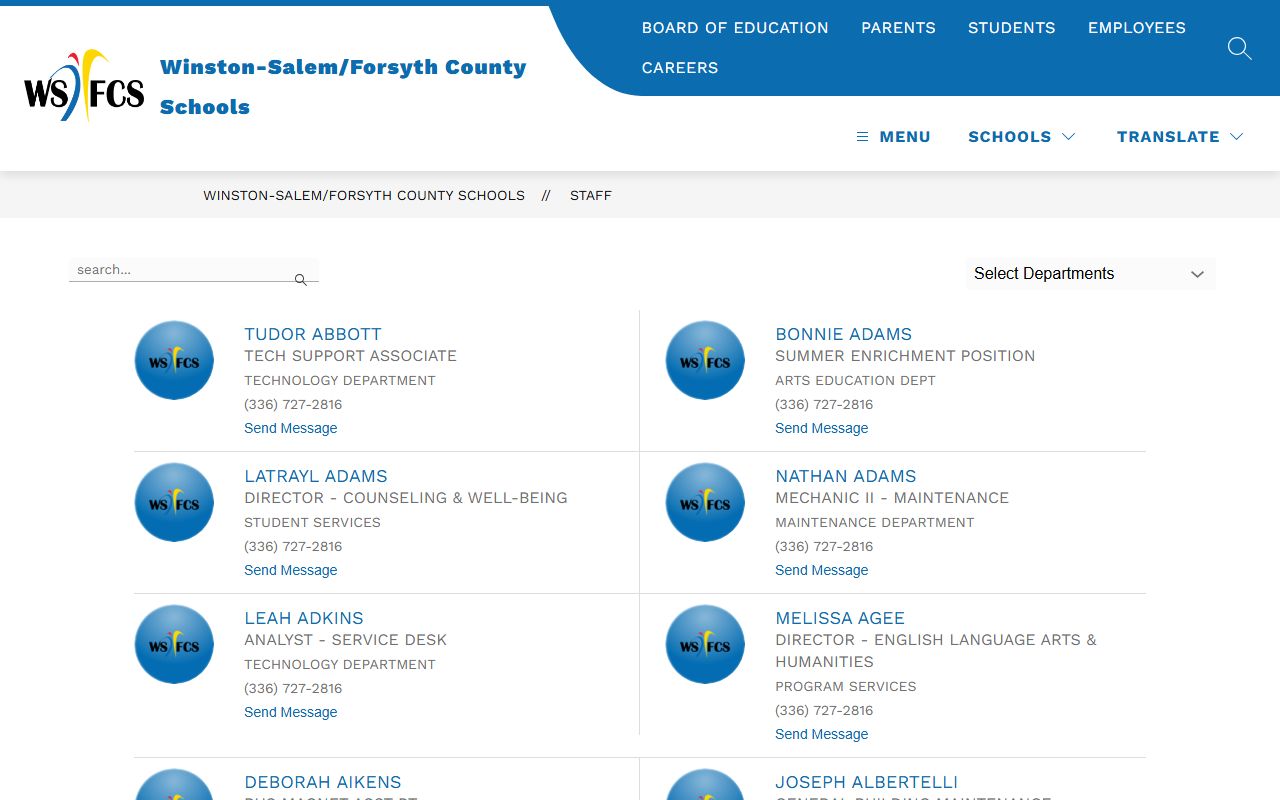Screen dimensions: 1280x800
Task: Open the Employees menu item
Action: pos(1137,28)
